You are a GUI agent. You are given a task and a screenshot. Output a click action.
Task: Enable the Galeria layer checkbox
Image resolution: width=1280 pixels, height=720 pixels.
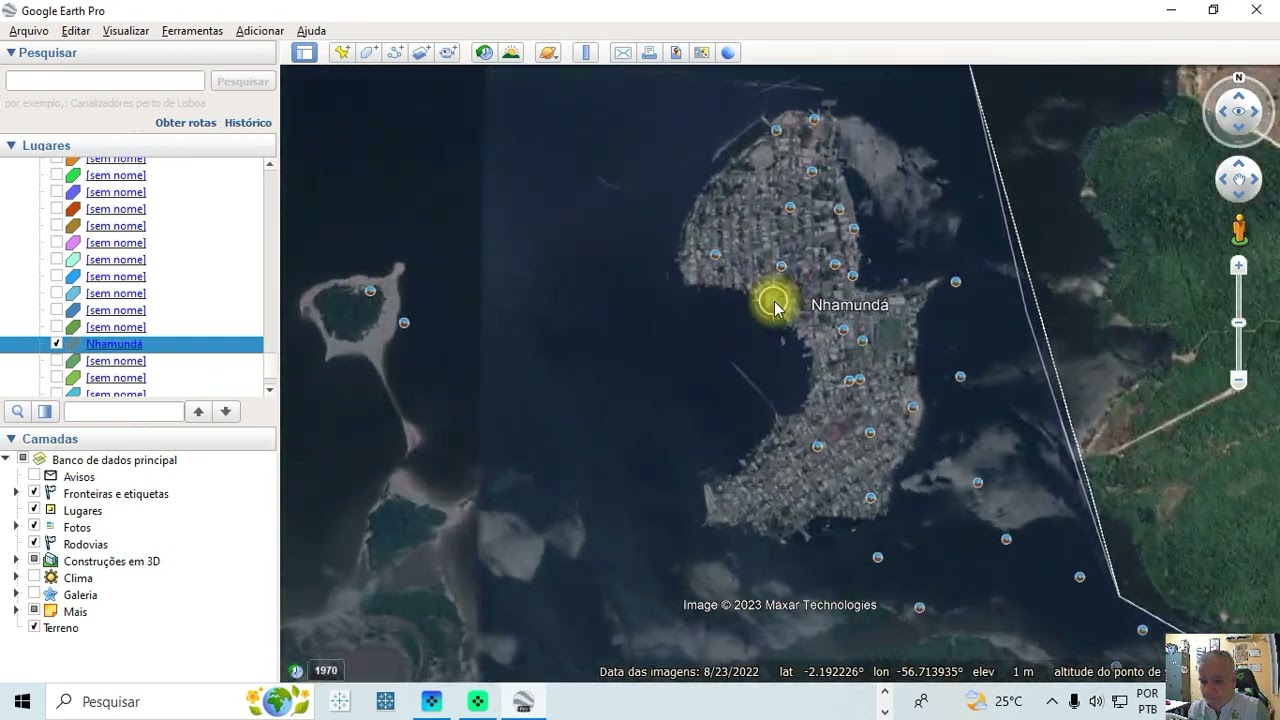(34, 594)
